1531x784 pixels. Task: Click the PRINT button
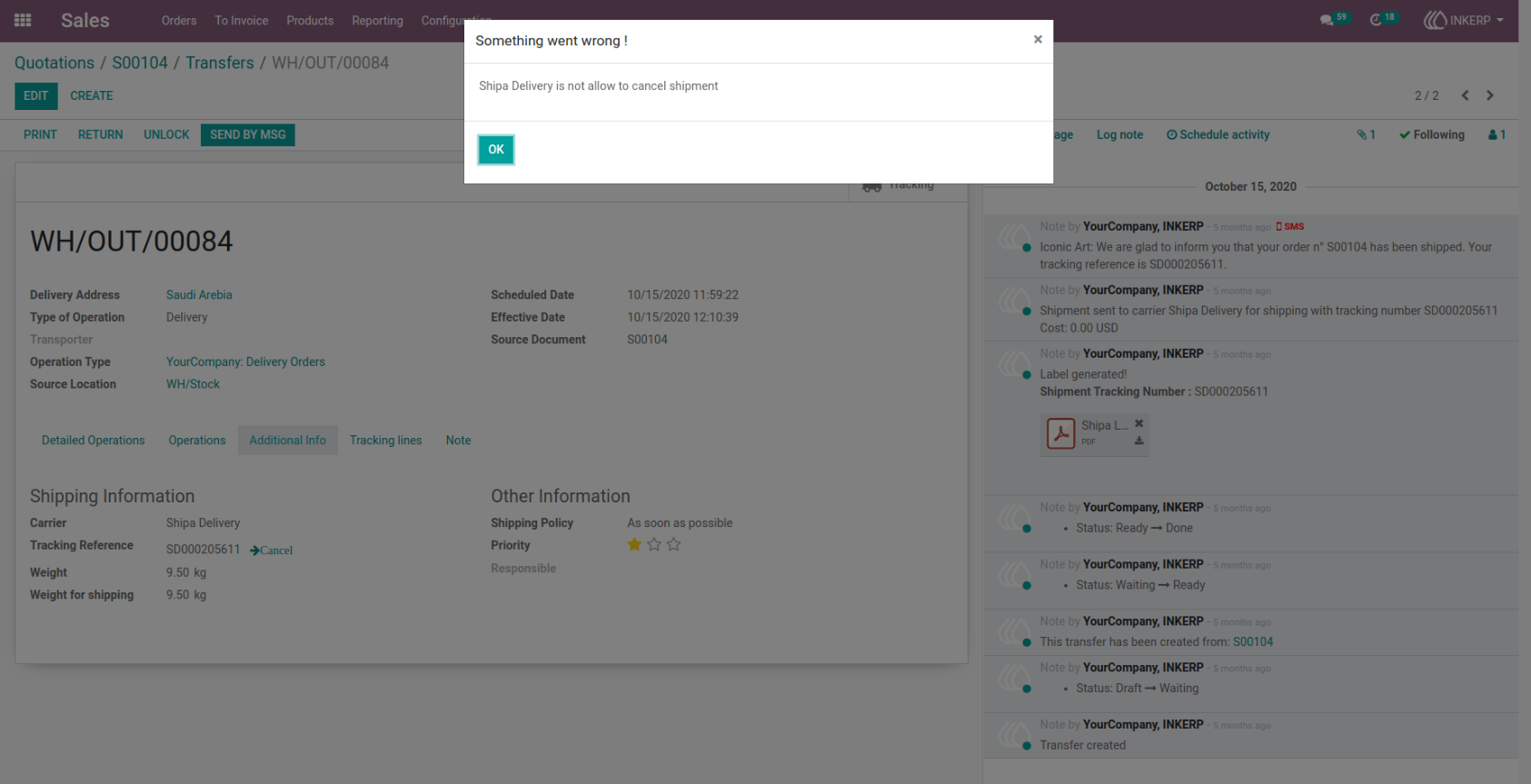(40, 134)
